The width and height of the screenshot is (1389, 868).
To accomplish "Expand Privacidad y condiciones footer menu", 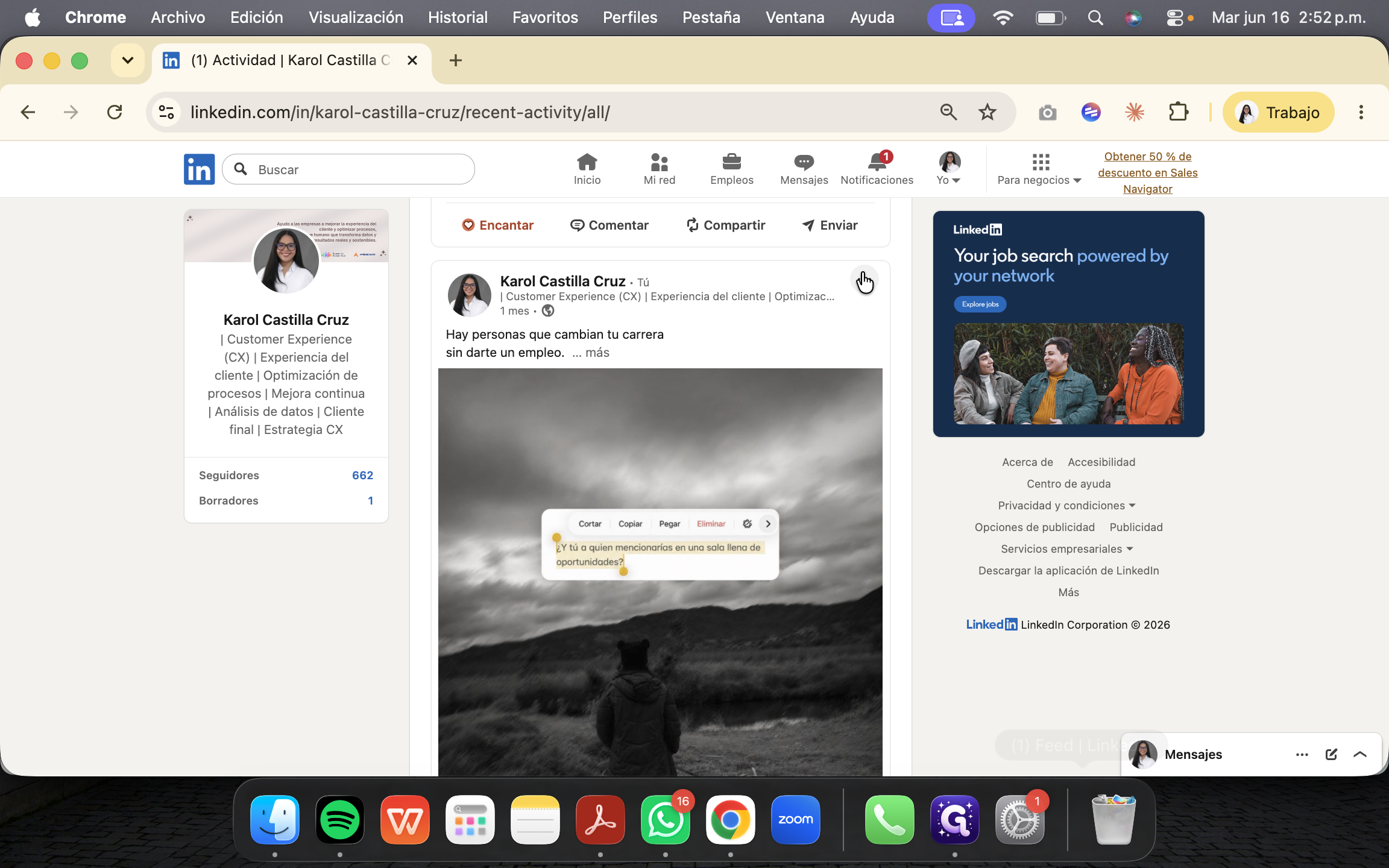I will tap(1066, 505).
